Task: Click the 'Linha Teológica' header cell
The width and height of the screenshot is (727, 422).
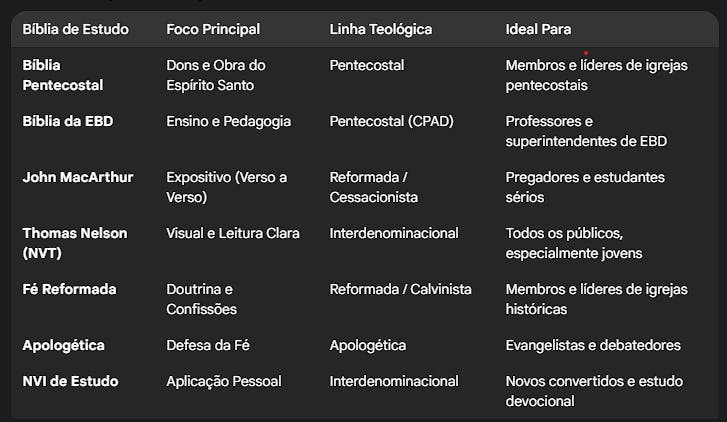Action: [381, 29]
